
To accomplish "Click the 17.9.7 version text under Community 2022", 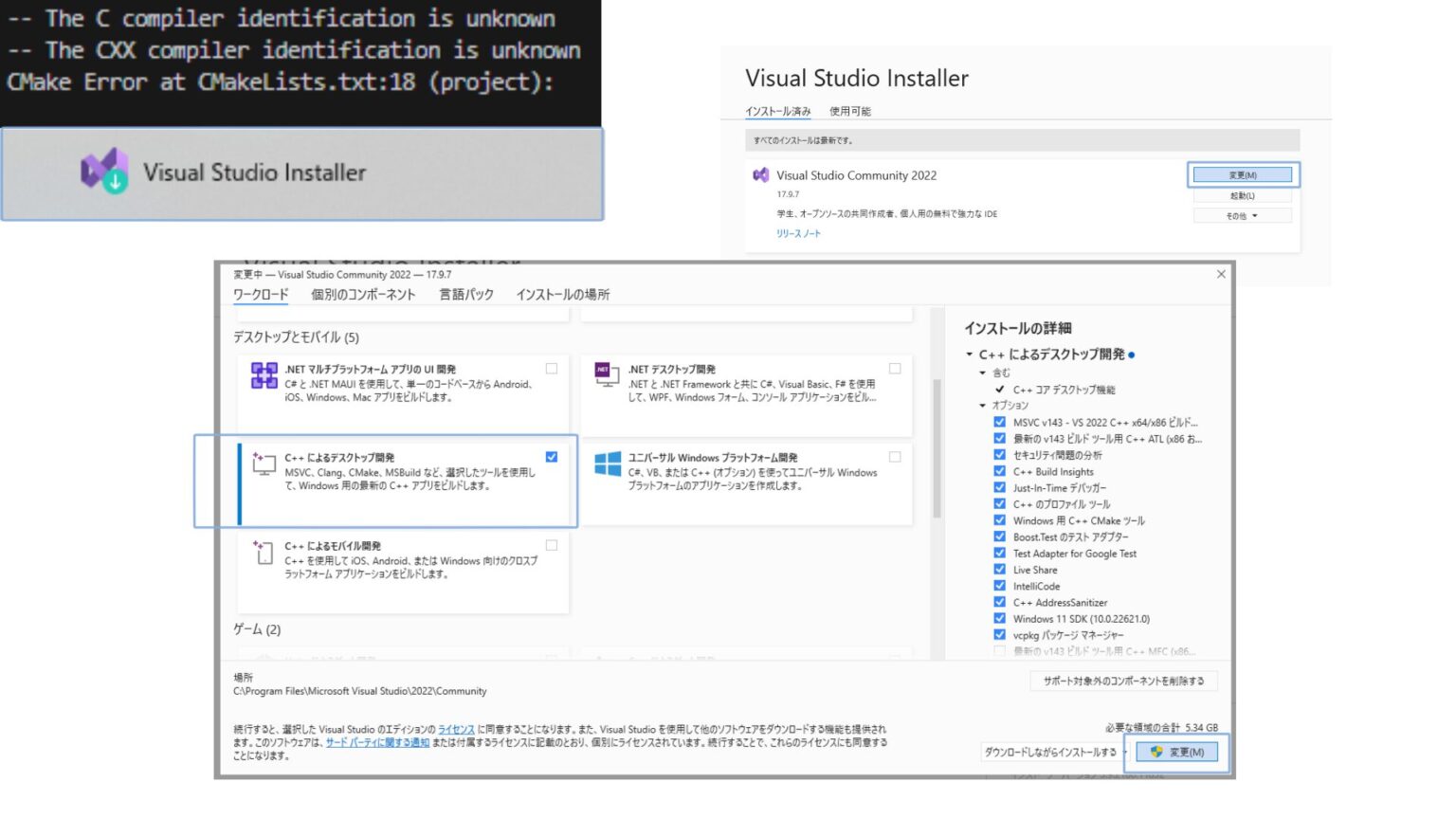I will tap(788, 194).
